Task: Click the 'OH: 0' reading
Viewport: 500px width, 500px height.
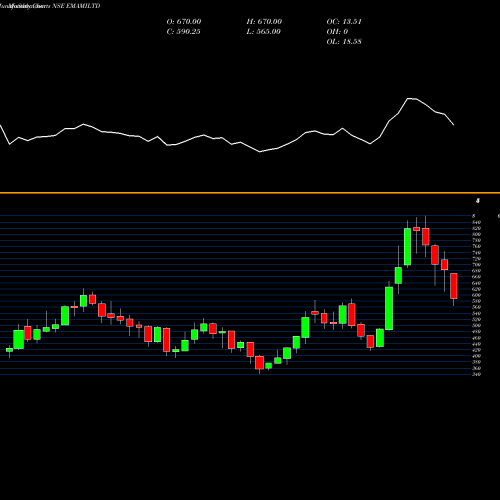Action: coord(337,32)
